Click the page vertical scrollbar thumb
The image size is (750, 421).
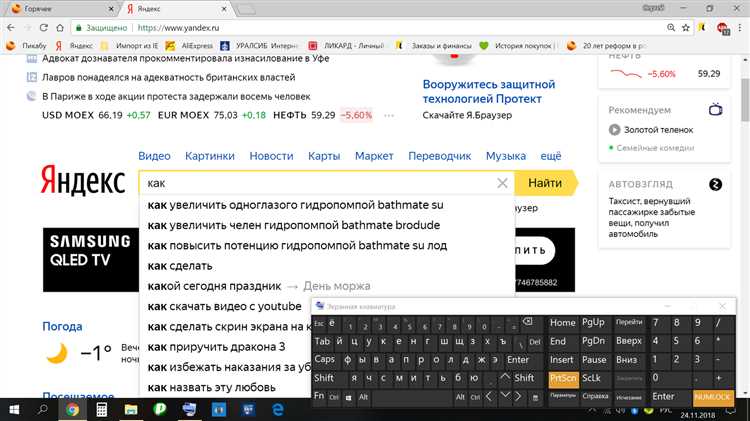[745, 100]
